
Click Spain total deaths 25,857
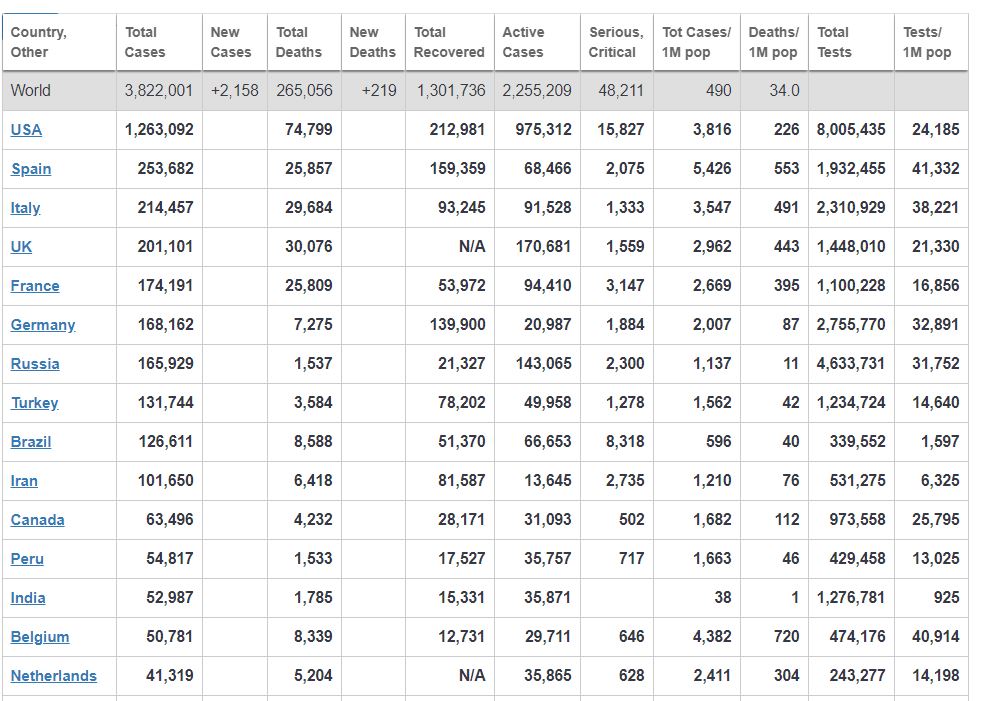pyautogui.click(x=309, y=169)
